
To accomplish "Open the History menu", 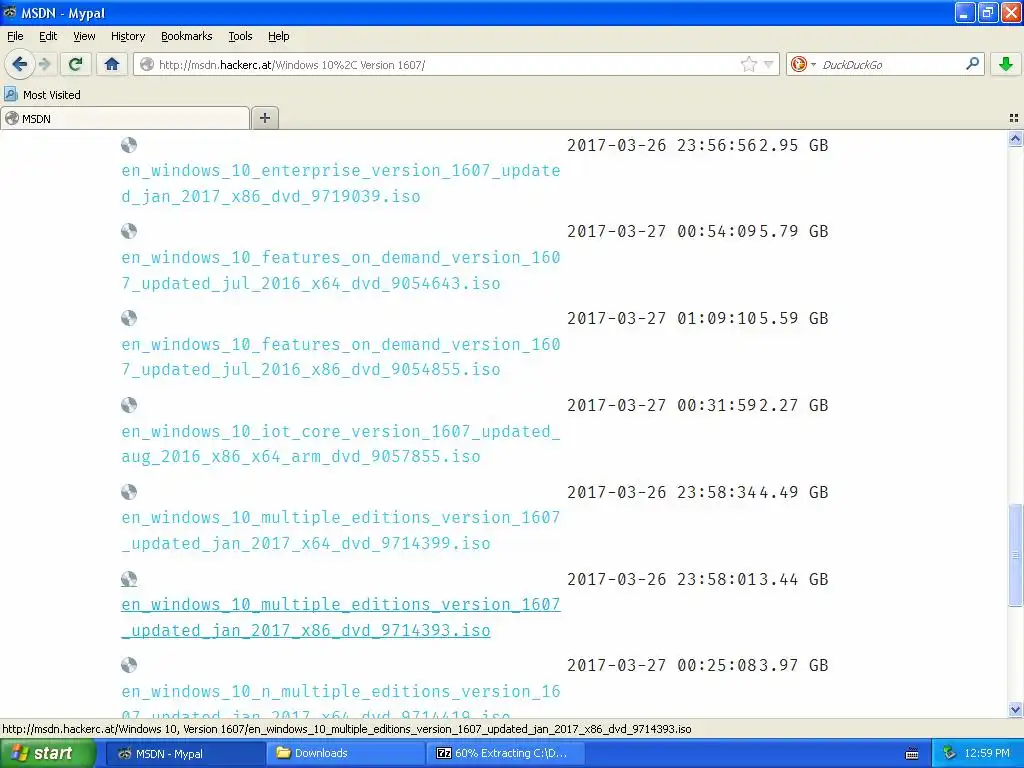I will coord(127,36).
